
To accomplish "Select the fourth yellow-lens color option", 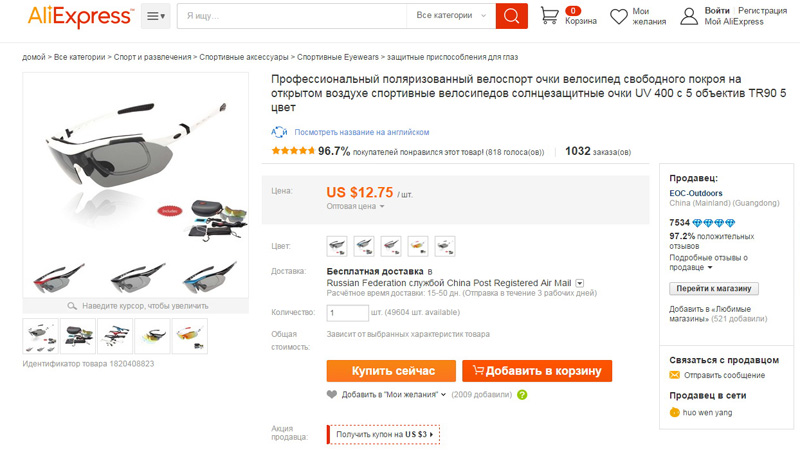I will coord(418,246).
